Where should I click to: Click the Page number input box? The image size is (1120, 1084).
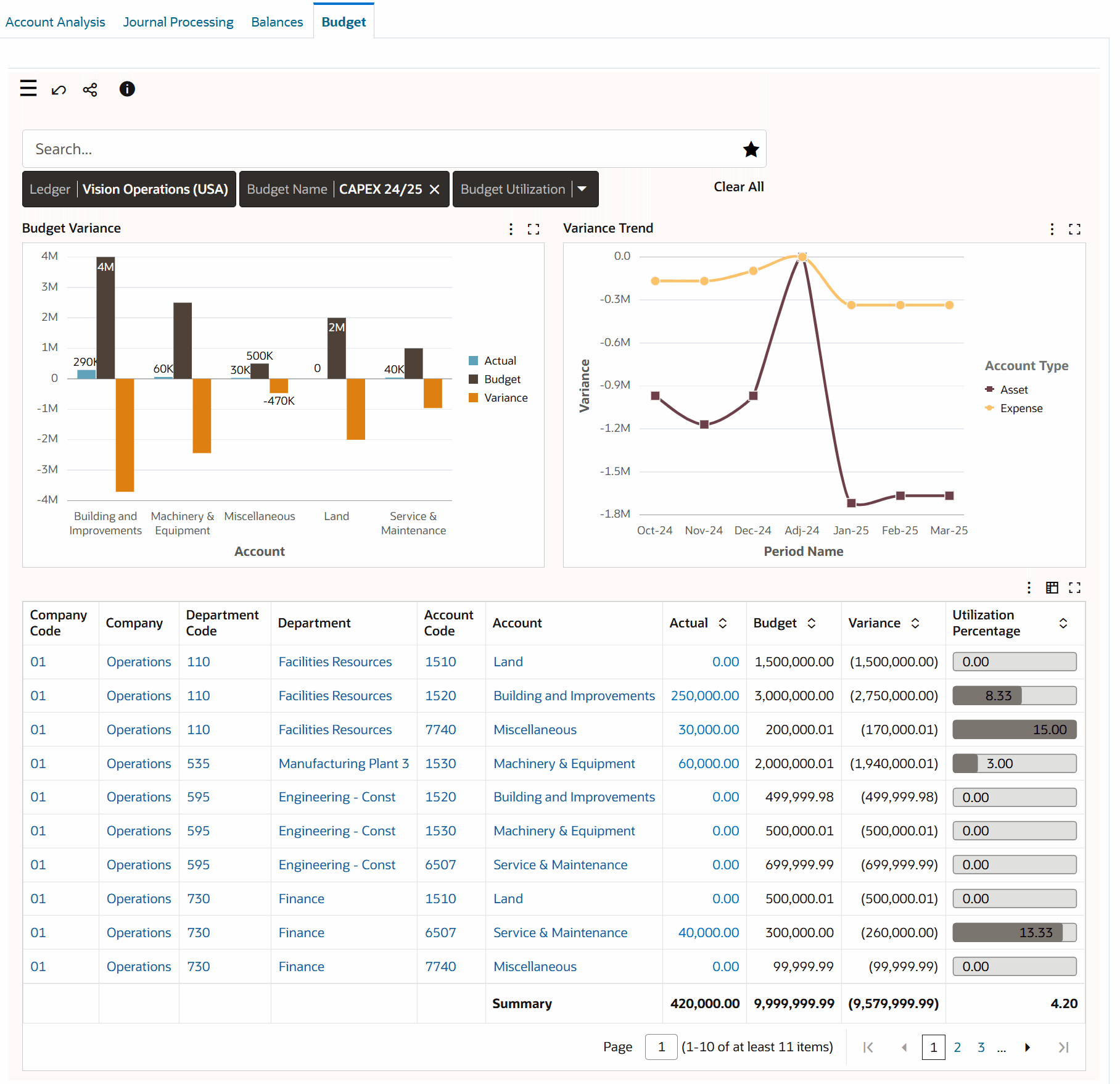tap(661, 1048)
